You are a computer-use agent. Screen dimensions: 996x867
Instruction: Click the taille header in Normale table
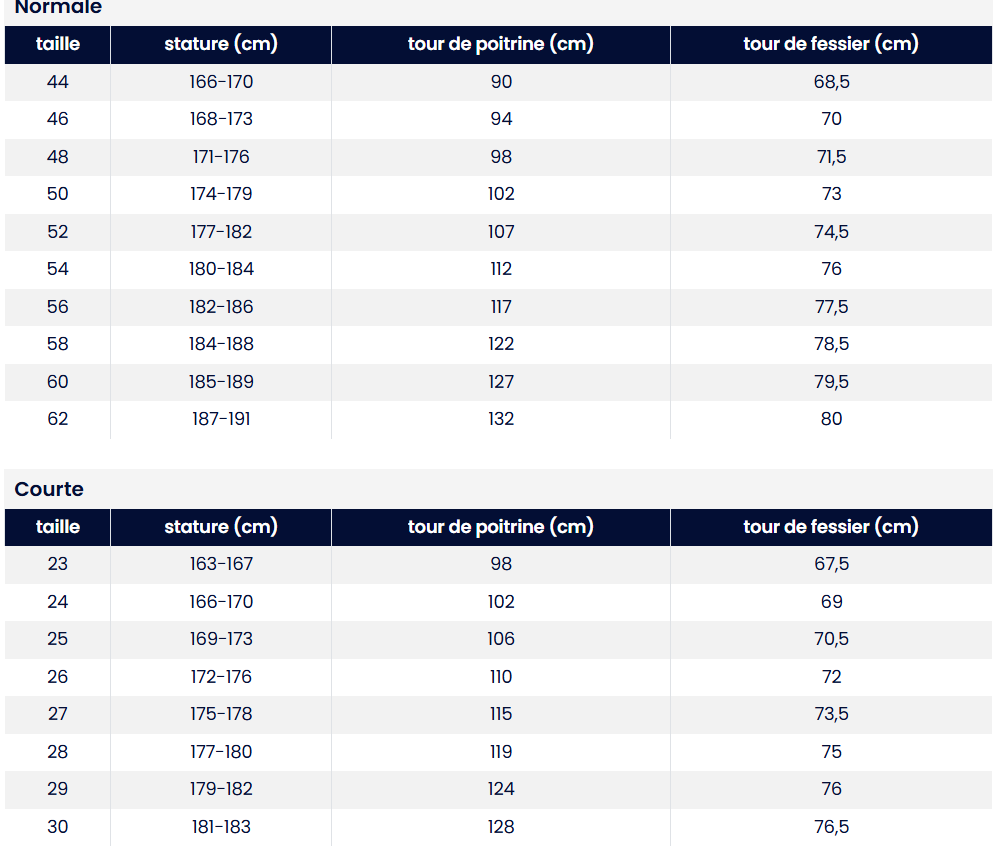(x=58, y=44)
